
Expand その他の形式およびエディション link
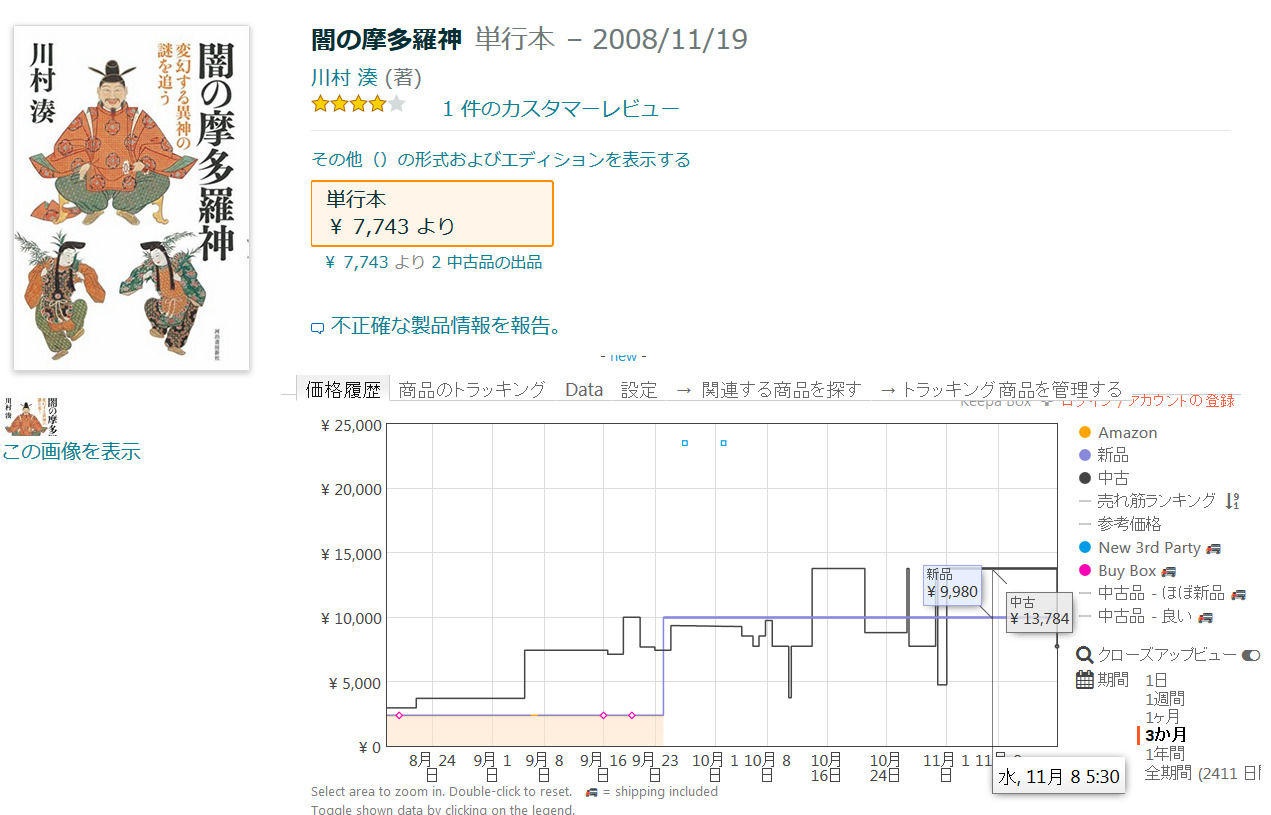tap(501, 160)
